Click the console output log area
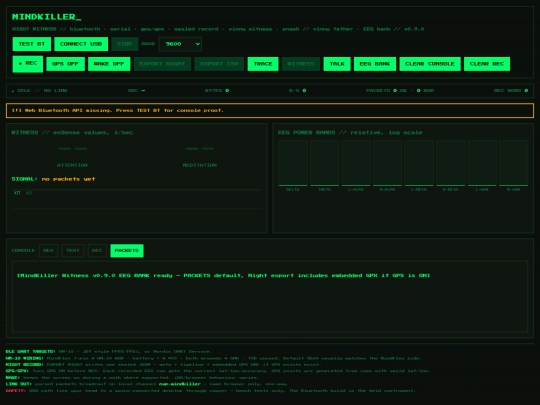 [x=270, y=297]
